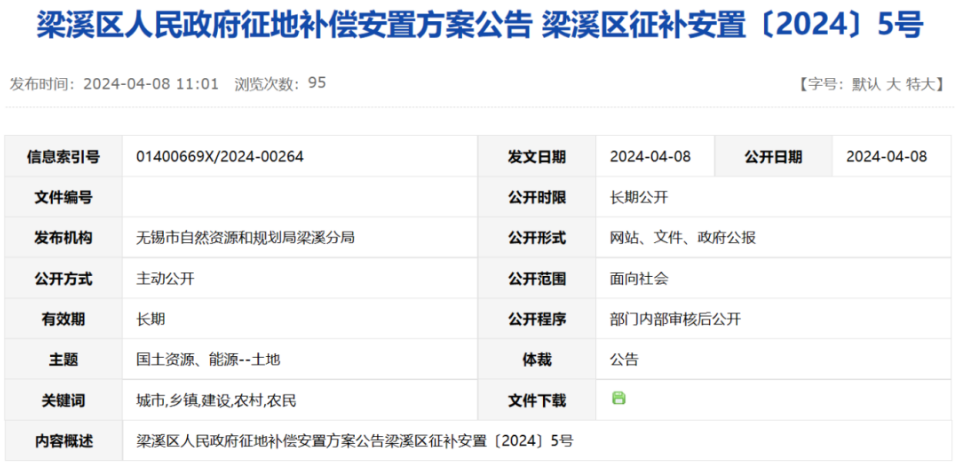Click the 发布时间 label

(x=41, y=84)
